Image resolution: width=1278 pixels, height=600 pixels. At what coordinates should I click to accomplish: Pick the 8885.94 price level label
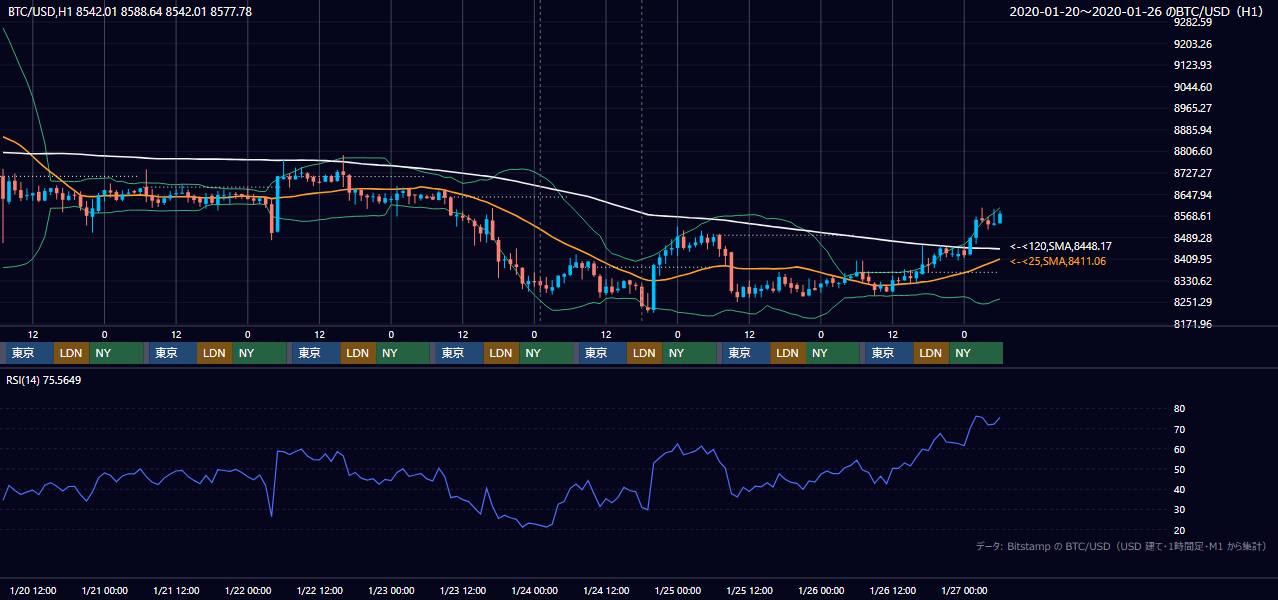pos(1193,130)
